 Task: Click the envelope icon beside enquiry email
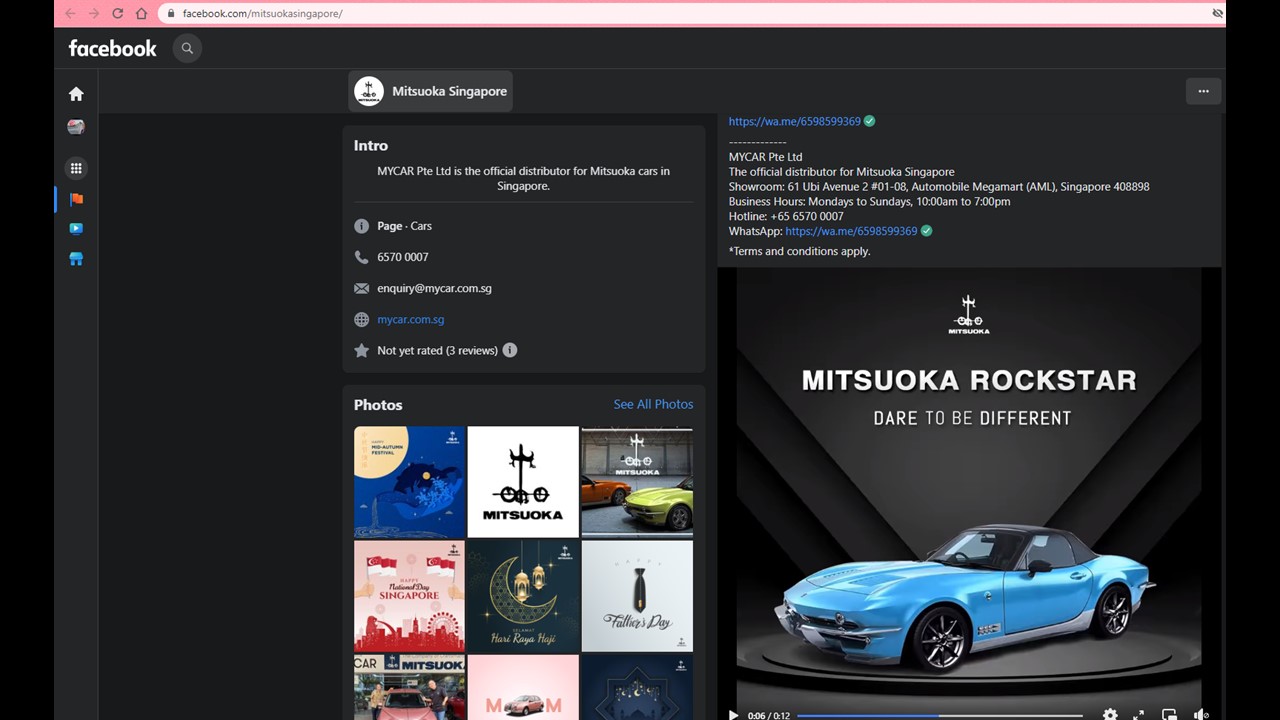(362, 288)
